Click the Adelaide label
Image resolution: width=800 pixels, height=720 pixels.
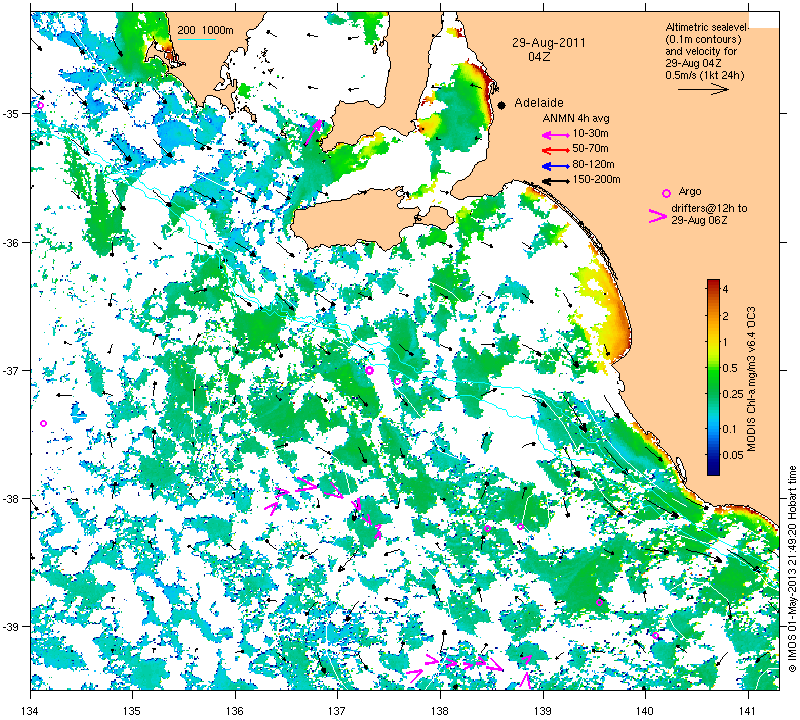click(539, 103)
